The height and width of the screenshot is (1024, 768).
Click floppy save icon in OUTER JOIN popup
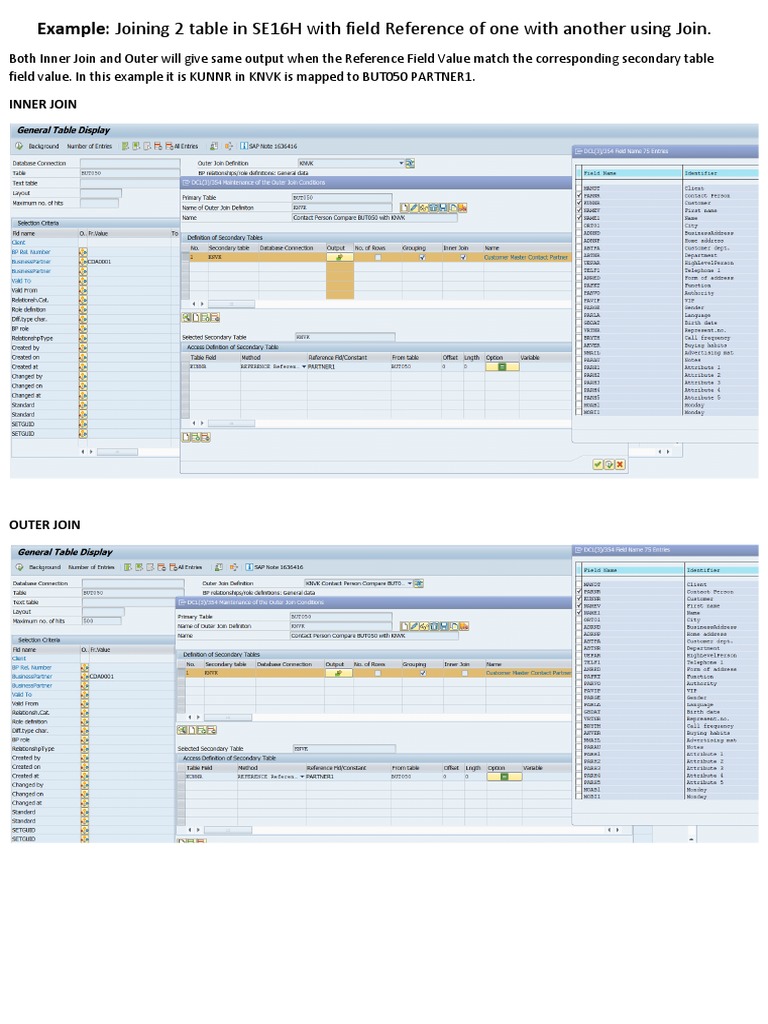pyautogui.click(x=443, y=626)
